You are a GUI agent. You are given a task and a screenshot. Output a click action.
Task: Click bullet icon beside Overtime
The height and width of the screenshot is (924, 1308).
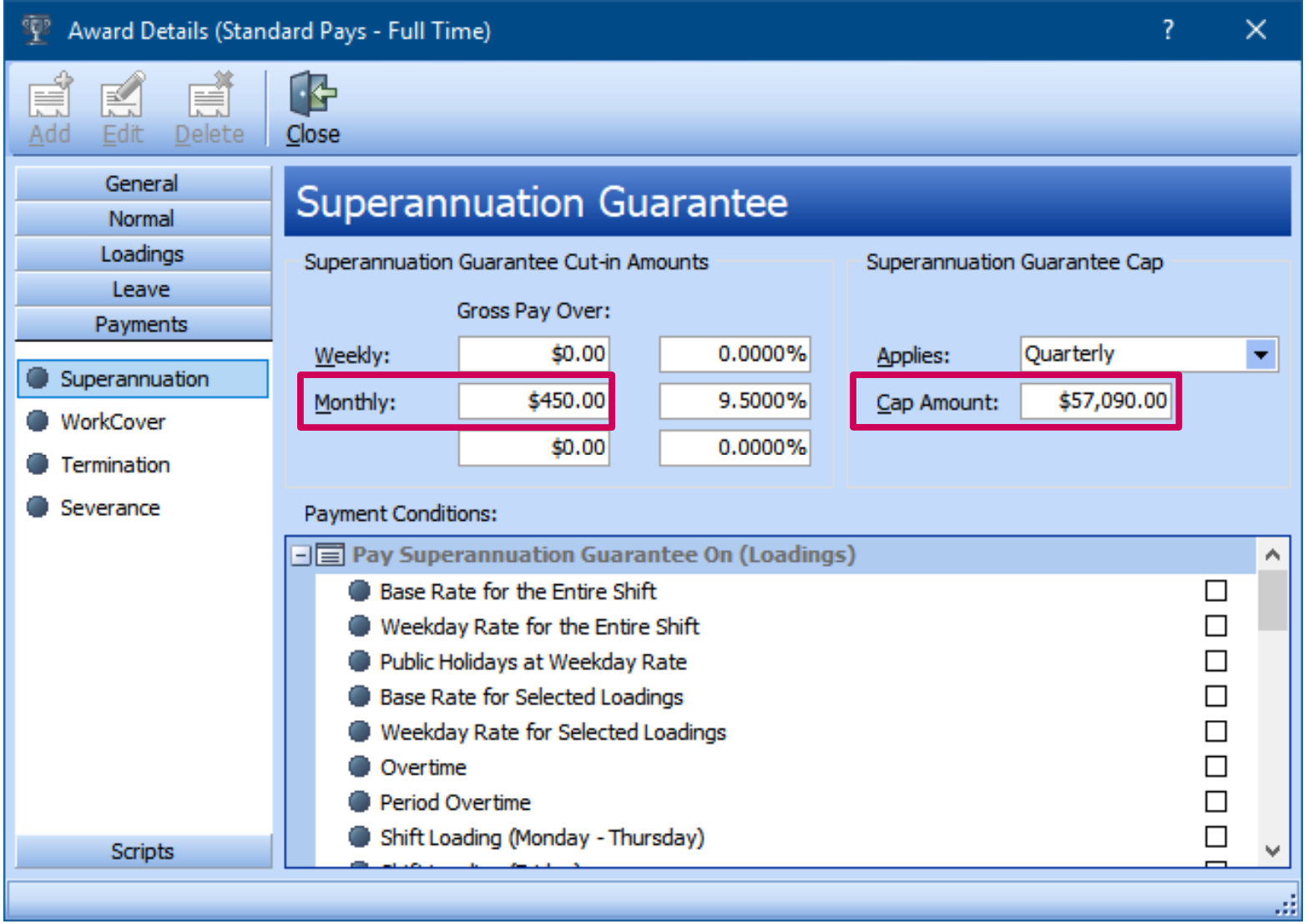[x=359, y=766]
